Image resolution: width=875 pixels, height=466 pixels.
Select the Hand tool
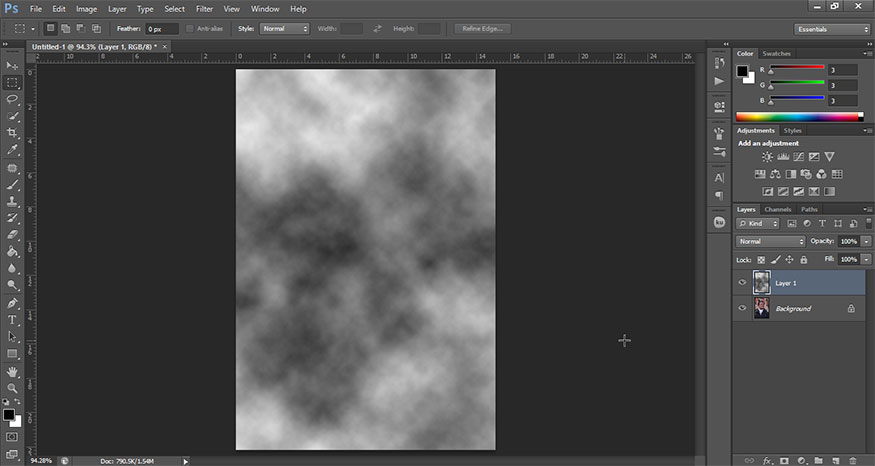(x=12, y=372)
